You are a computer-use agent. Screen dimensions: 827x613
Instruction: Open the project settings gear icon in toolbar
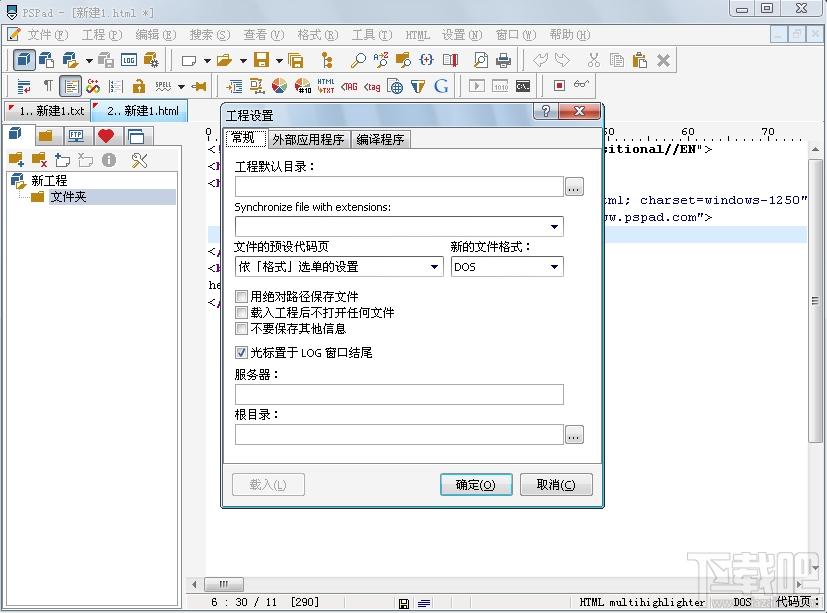coord(151,60)
